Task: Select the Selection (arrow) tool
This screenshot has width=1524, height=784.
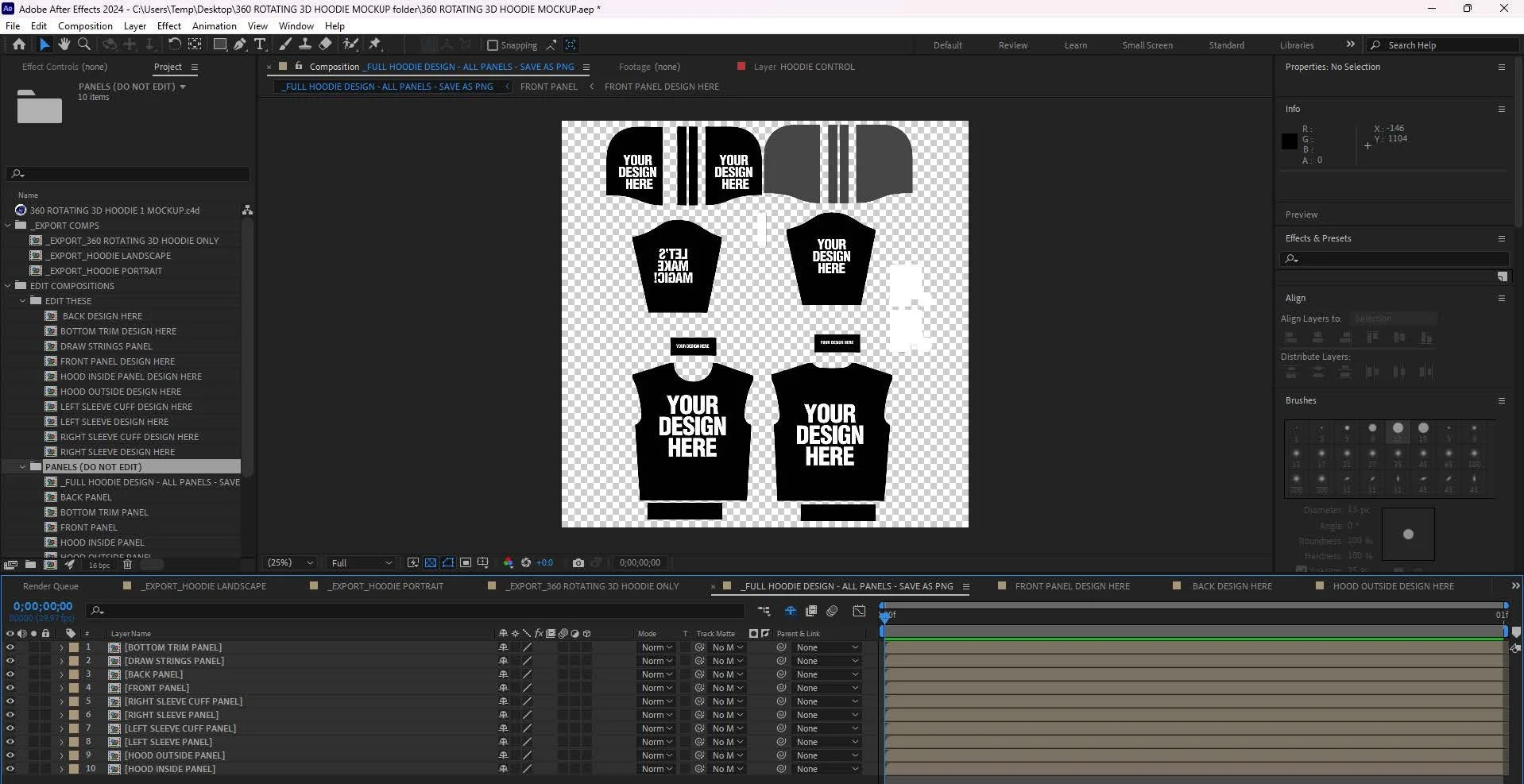Action: (44, 44)
